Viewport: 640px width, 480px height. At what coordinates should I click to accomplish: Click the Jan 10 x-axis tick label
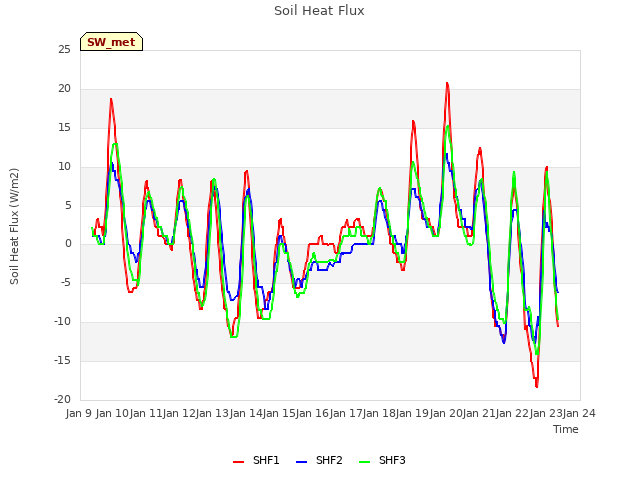[112, 413]
